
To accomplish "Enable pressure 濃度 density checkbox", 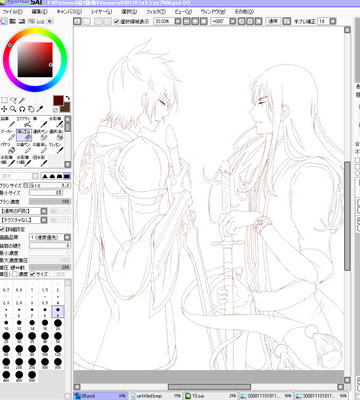I will point(14,274).
